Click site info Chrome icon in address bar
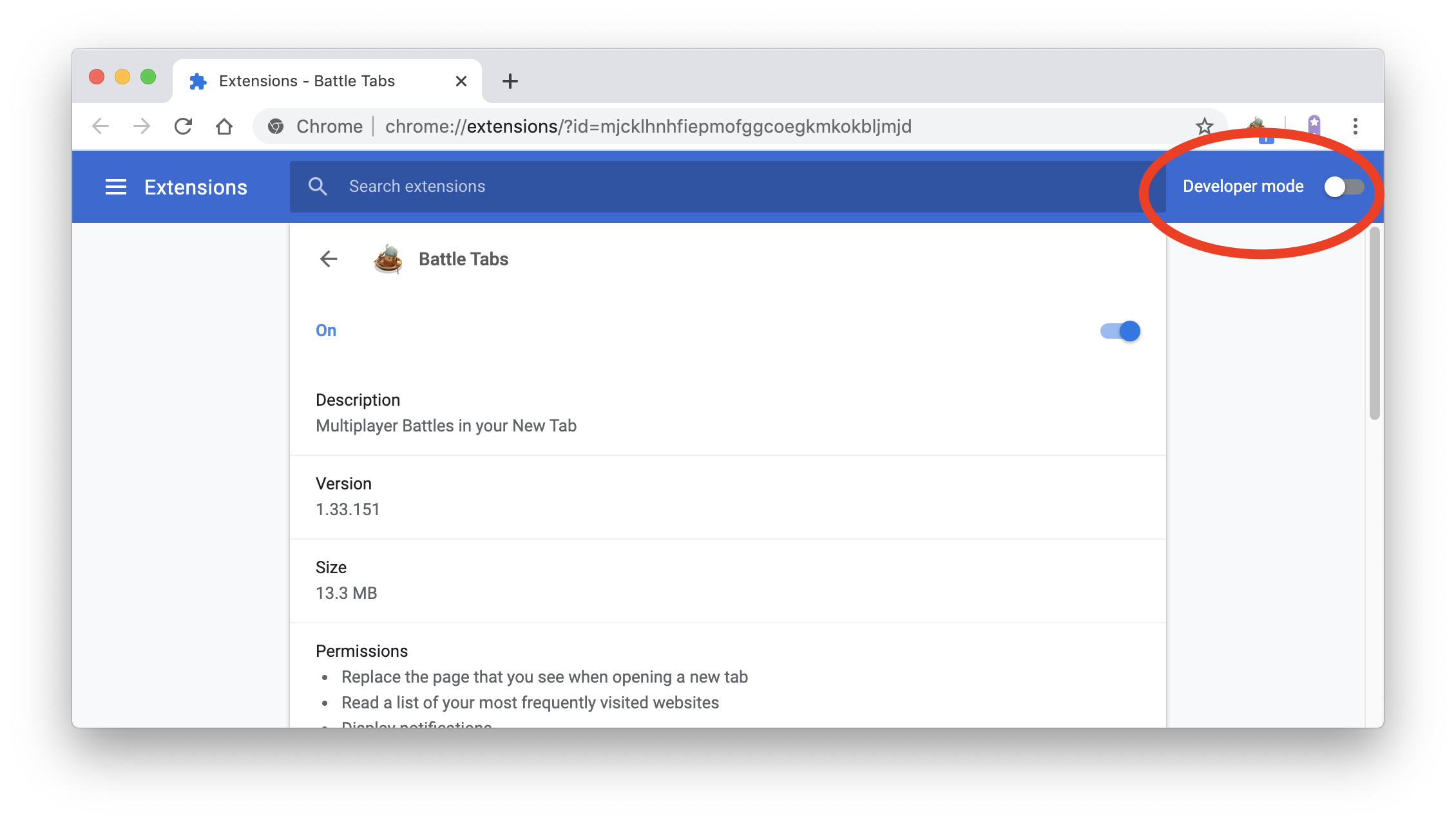This screenshot has width=1456, height=823. [x=276, y=126]
